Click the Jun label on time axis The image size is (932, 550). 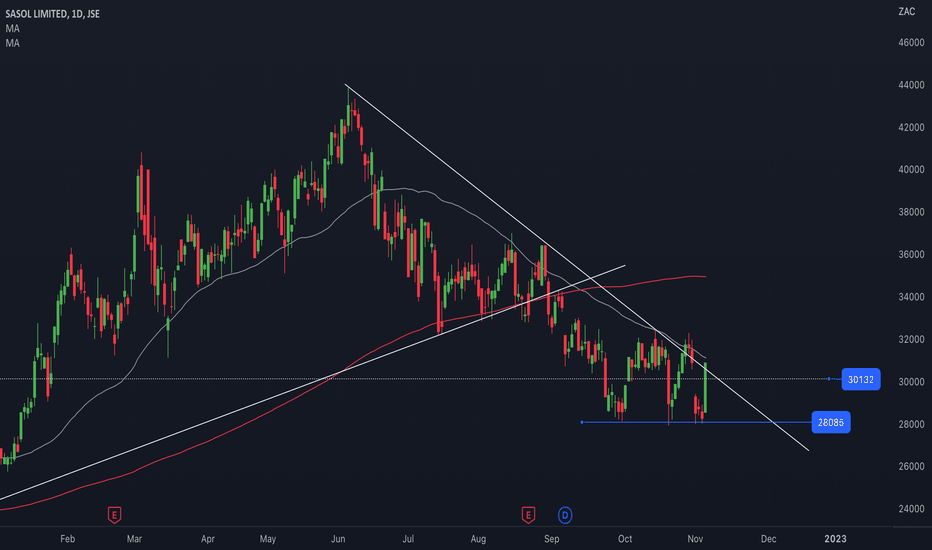click(338, 539)
